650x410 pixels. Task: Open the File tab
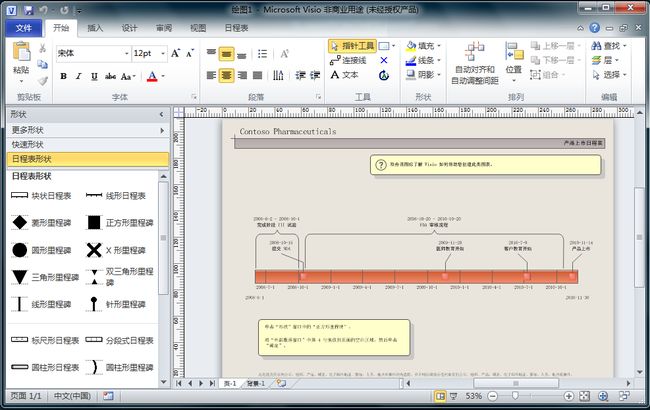pos(24,28)
